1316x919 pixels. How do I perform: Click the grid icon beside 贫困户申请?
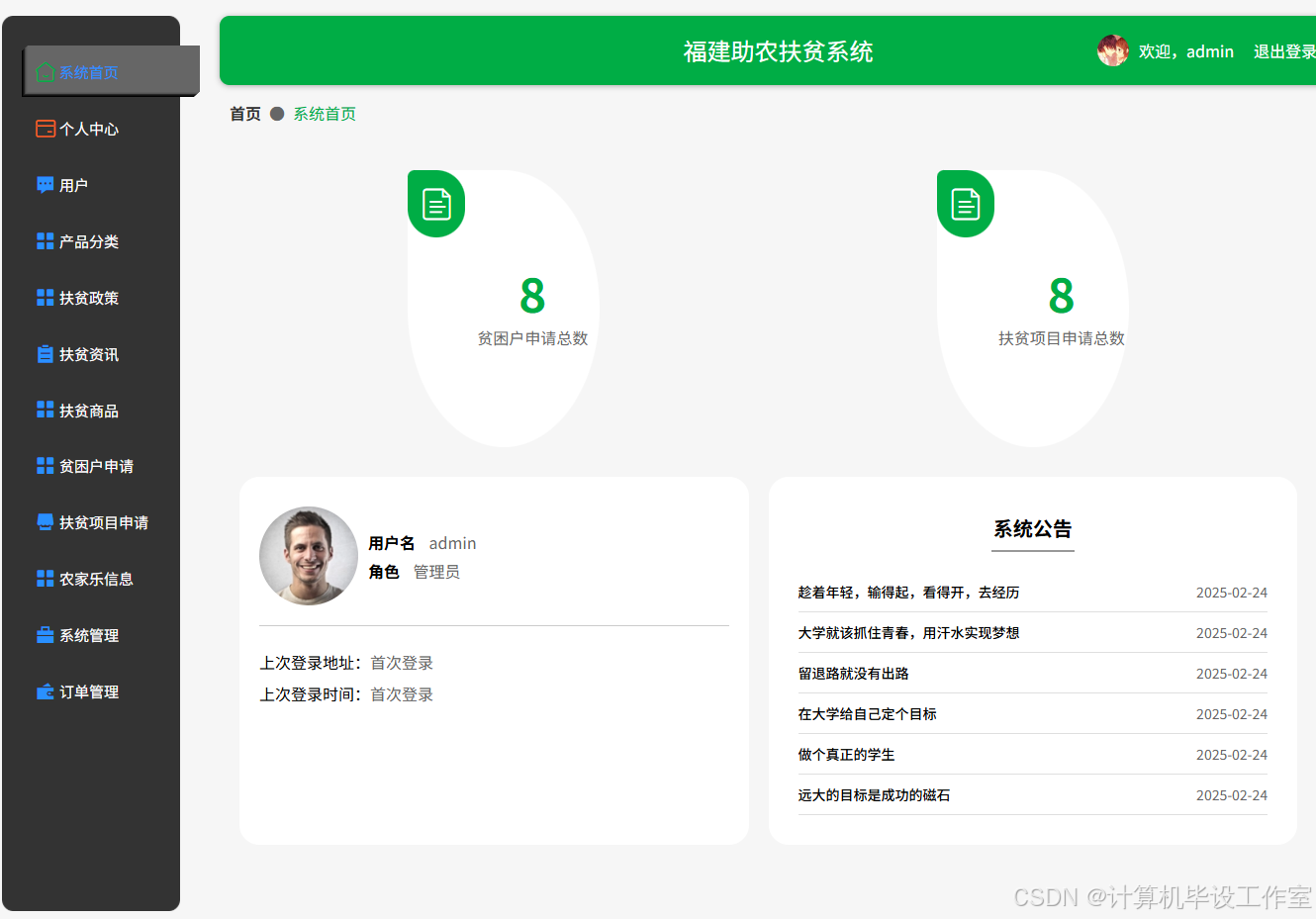click(x=45, y=466)
